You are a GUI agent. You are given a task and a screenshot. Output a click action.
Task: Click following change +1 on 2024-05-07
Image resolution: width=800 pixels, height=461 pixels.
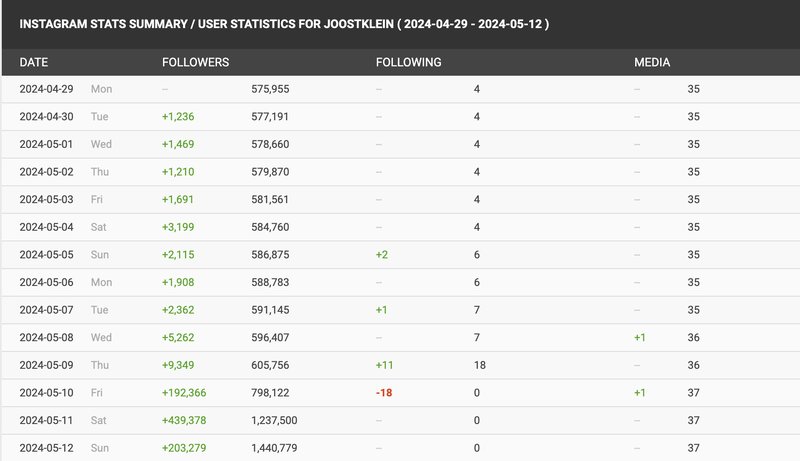click(382, 310)
